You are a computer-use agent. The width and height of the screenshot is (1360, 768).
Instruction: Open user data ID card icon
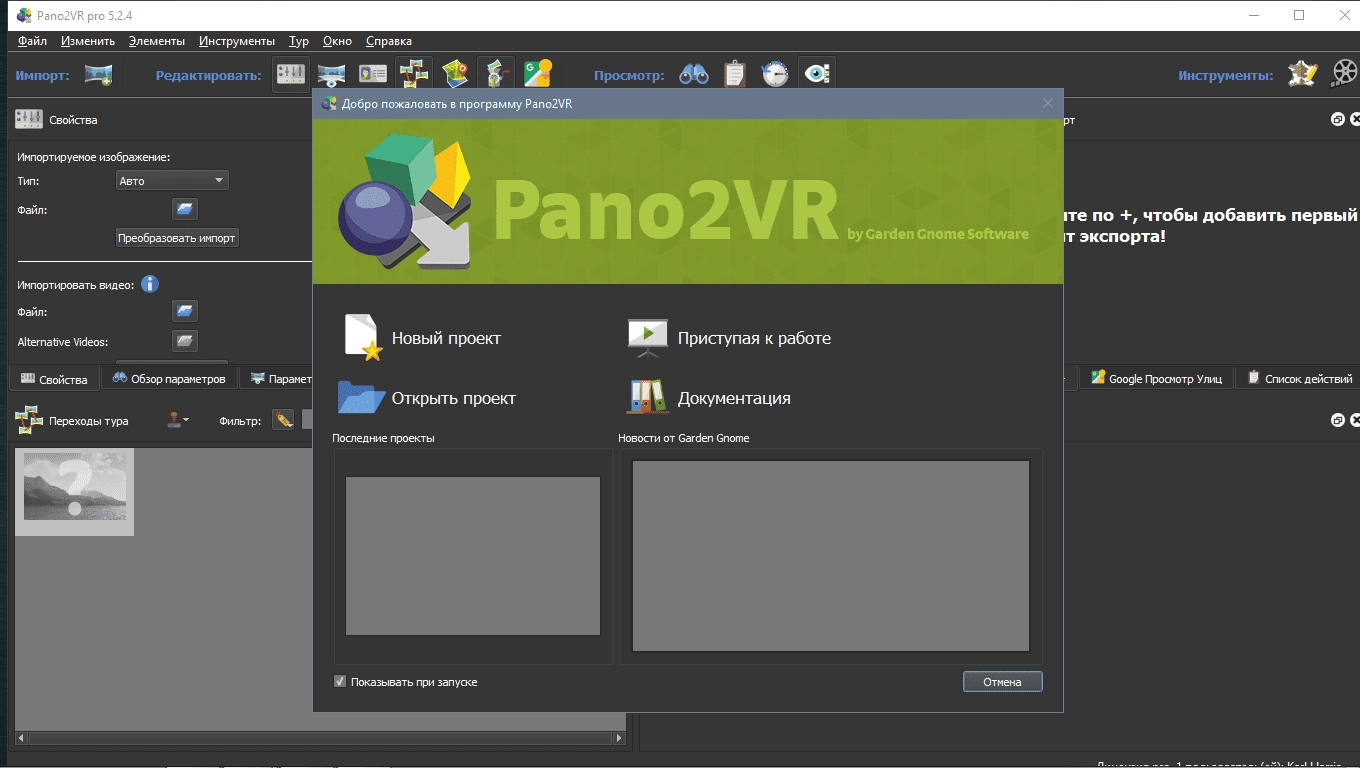372,74
